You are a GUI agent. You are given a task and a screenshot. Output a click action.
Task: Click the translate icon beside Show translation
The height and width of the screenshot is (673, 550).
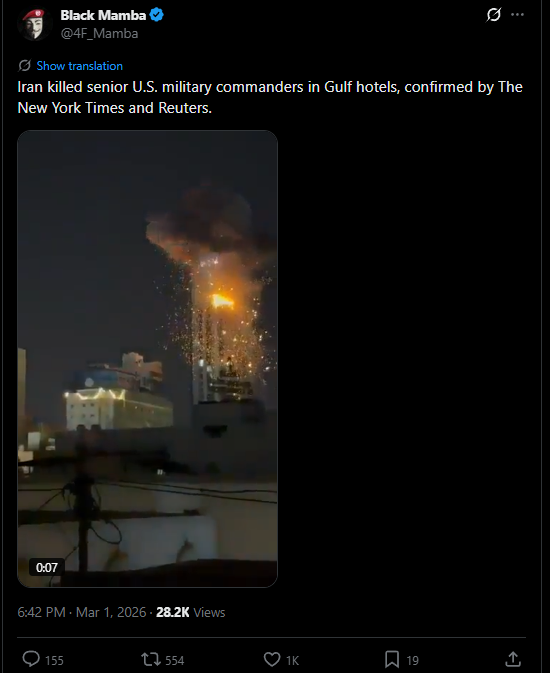coord(24,66)
